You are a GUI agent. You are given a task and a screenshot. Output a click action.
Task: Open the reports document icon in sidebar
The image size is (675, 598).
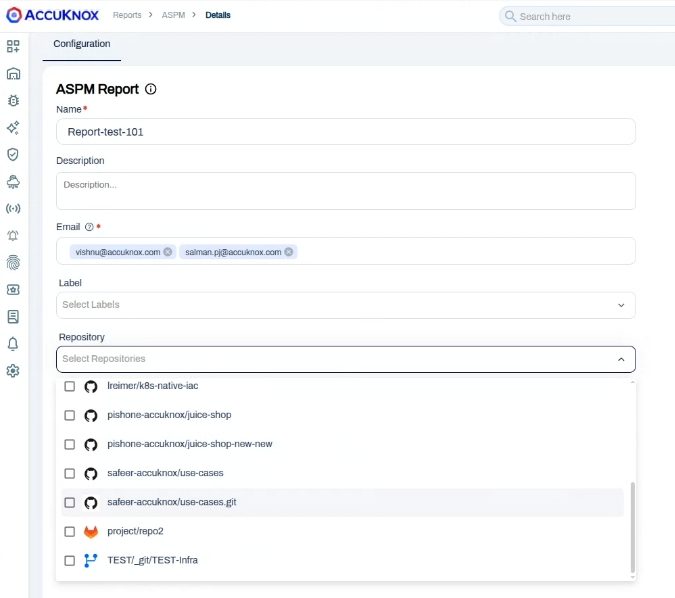13,317
